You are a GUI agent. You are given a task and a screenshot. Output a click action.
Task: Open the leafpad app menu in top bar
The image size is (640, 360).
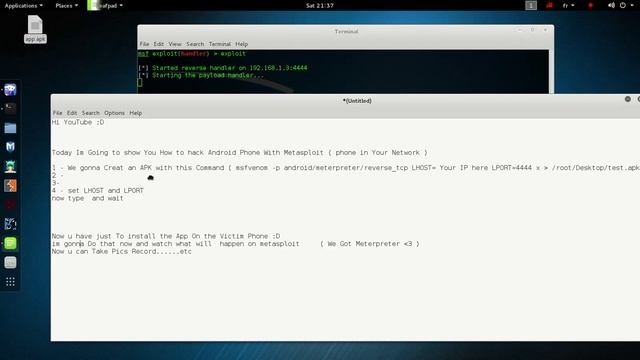[106, 6]
